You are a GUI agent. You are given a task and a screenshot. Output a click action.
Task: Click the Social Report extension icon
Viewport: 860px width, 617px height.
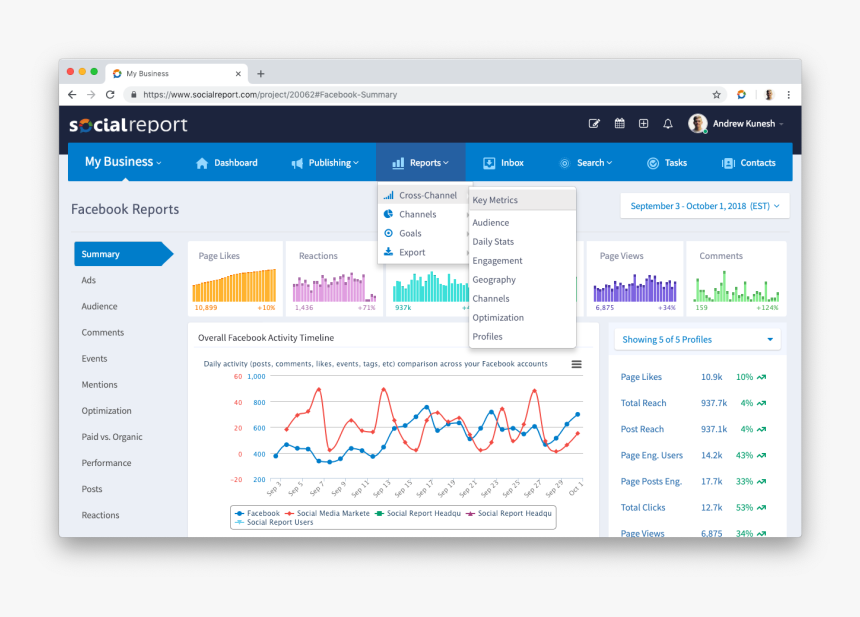click(x=741, y=94)
